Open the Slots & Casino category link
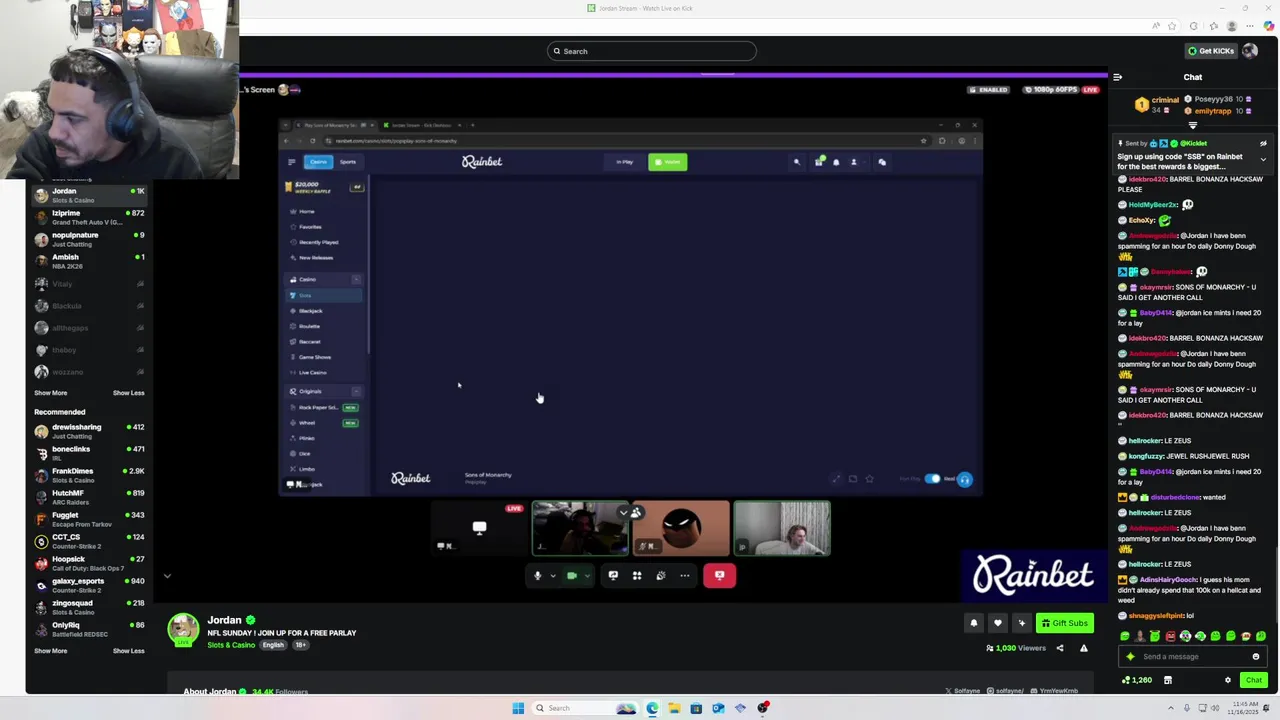Screen dimensions: 1280x720 point(231,645)
